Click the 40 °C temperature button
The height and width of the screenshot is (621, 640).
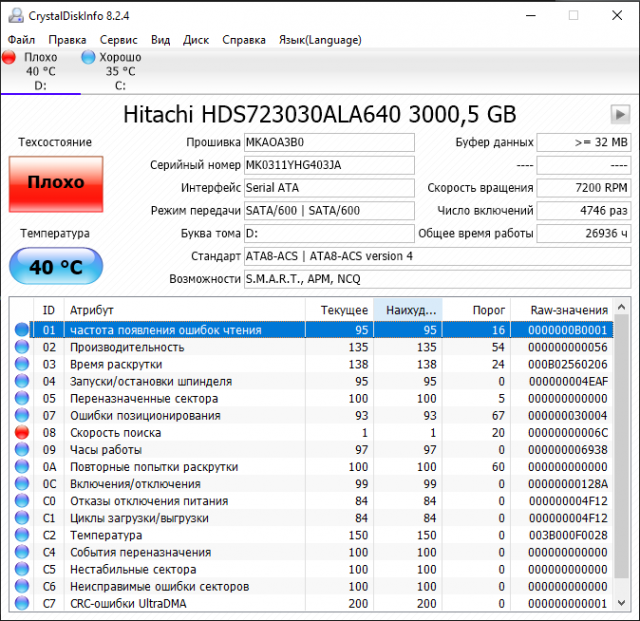click(56, 266)
